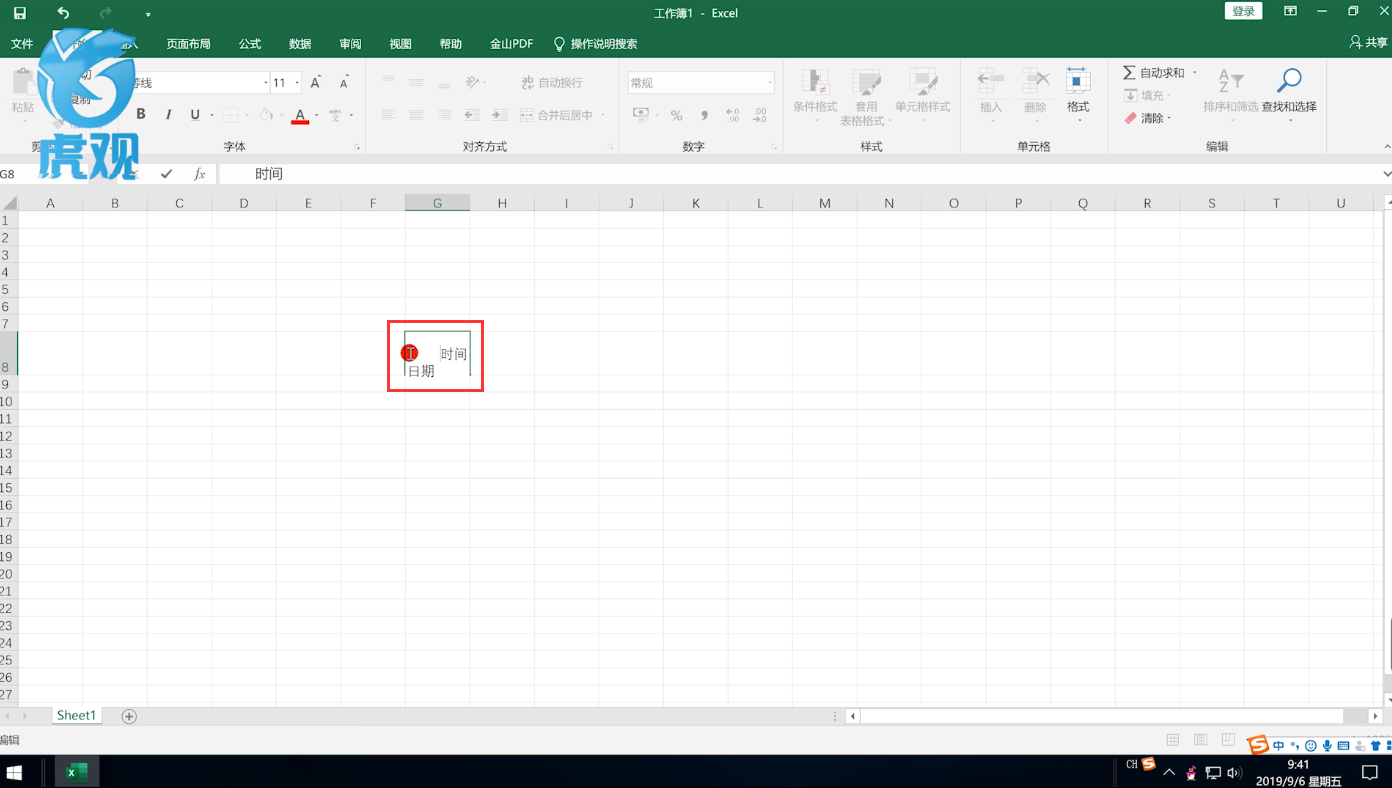Toggle bold formatting
Screen dimensions: 1392x788
click(141, 114)
